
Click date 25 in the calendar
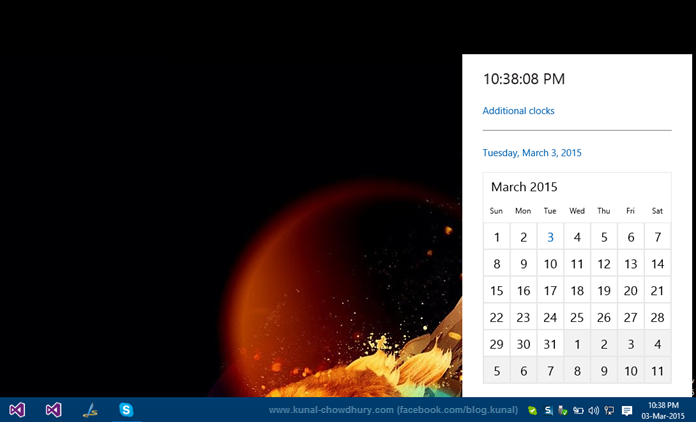point(577,317)
